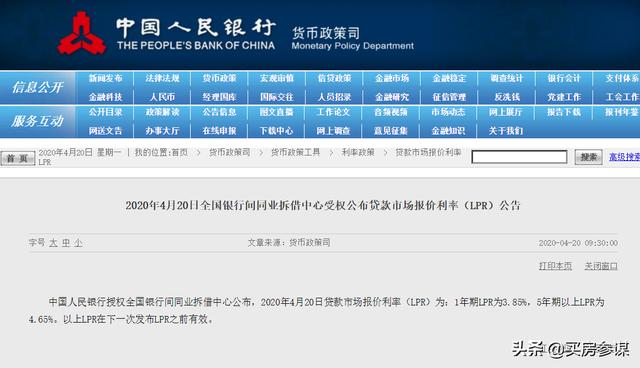Open the 图文直播 navigation item
The width and height of the screenshot is (640, 368).
(x=277, y=112)
